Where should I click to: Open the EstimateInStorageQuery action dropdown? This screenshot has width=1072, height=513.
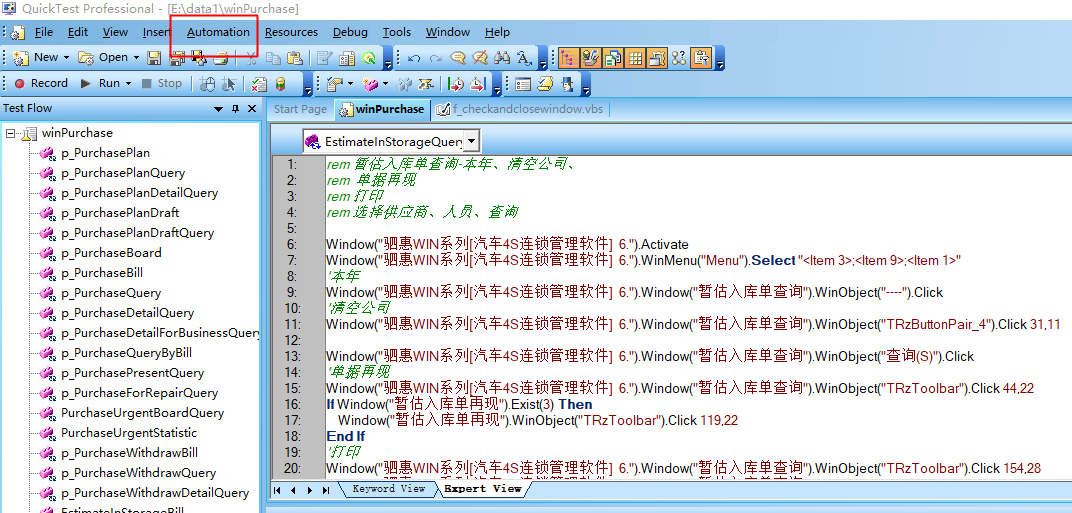pos(471,142)
